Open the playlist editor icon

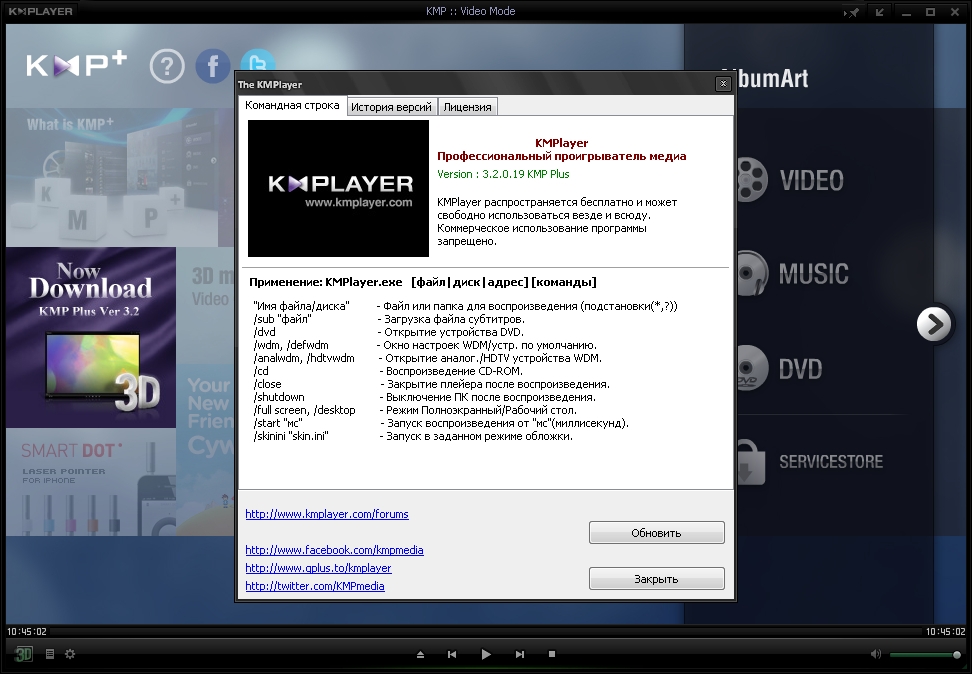tap(50, 654)
